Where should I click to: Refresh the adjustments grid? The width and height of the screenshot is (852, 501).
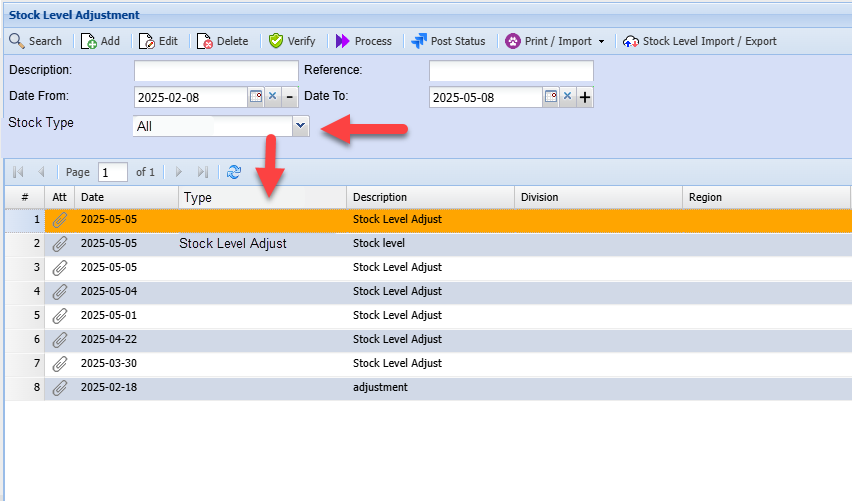point(234,172)
